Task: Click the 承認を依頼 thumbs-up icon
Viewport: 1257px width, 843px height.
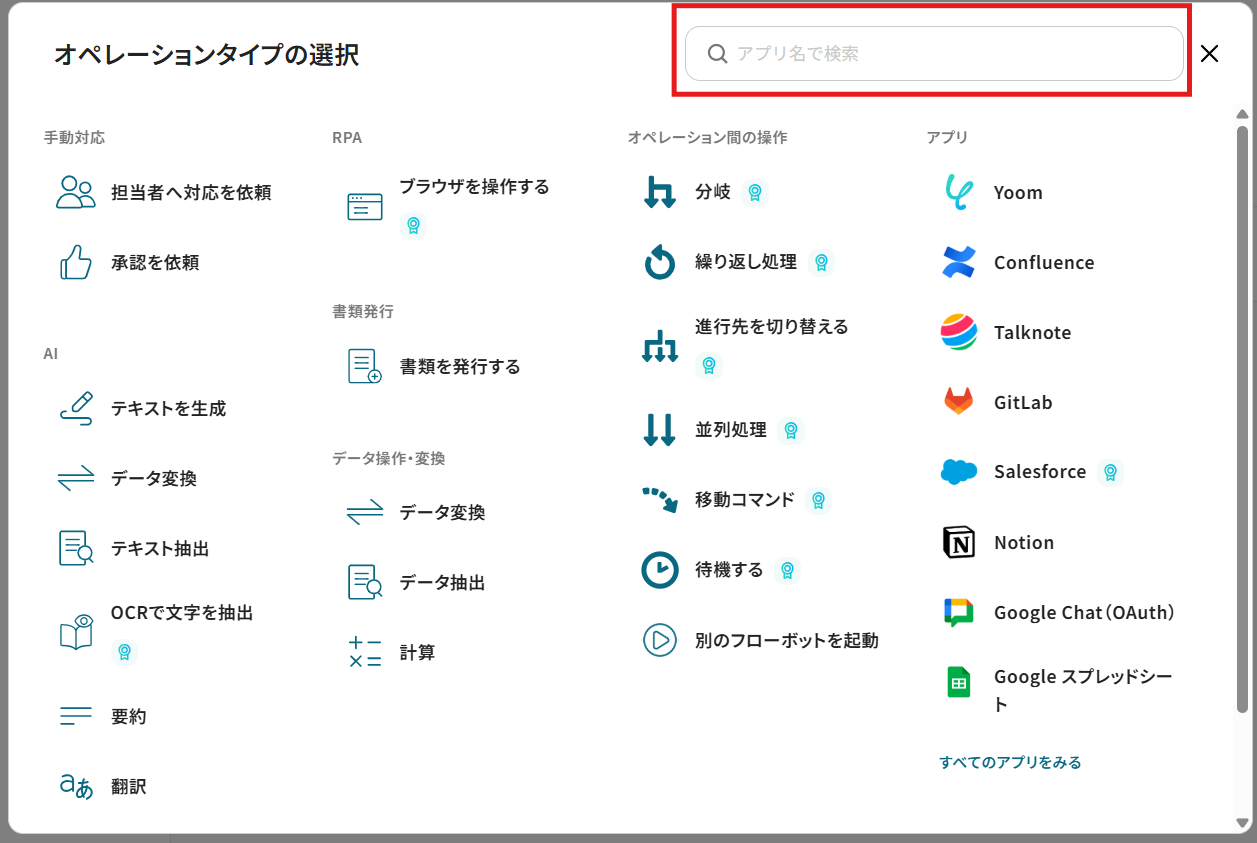Action: pyautogui.click(x=76, y=262)
